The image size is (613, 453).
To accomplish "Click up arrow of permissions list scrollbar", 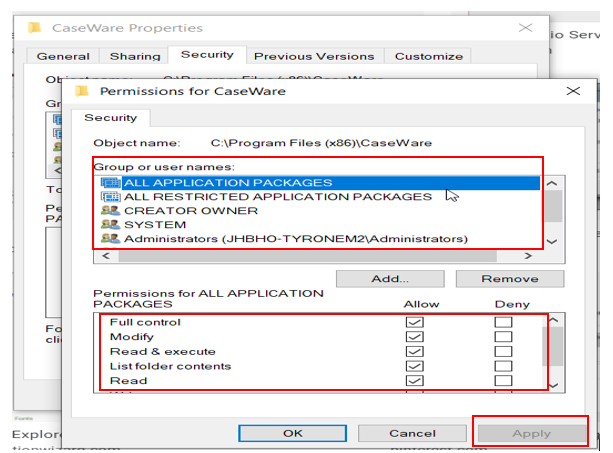I will 553,320.
